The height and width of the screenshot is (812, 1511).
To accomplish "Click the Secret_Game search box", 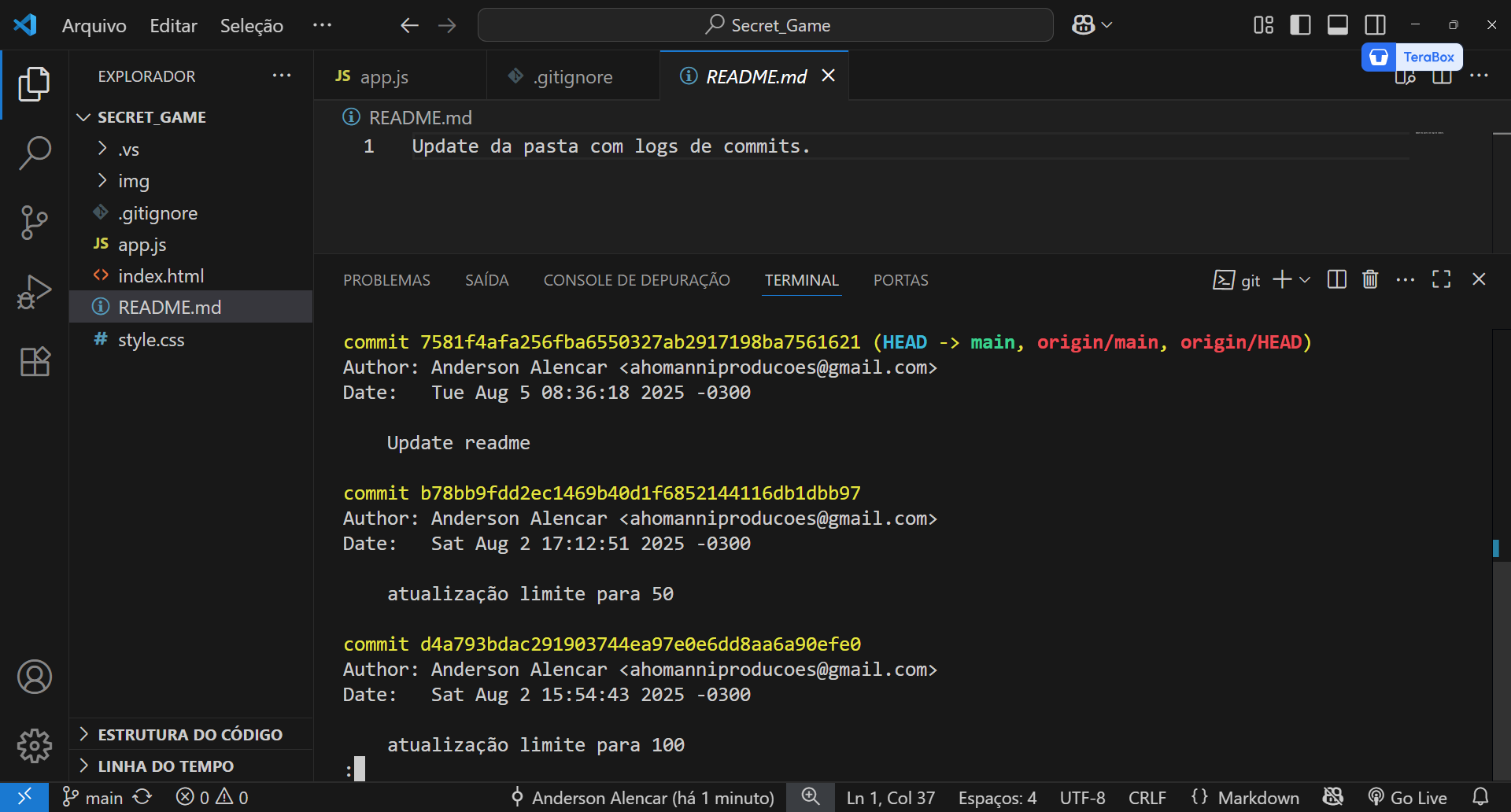I will click(x=765, y=25).
